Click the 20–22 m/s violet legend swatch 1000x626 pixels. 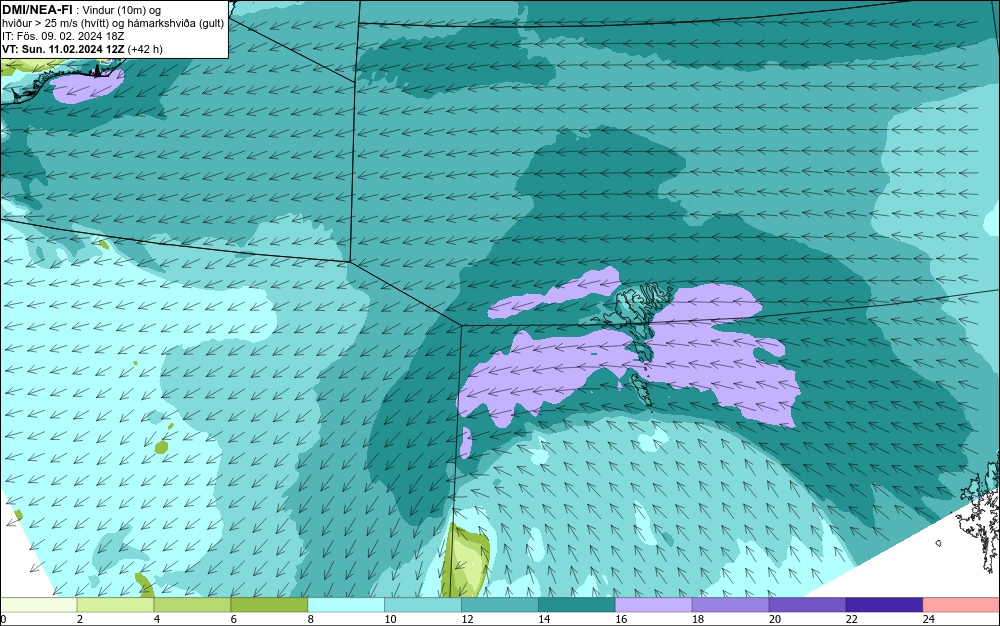807,605
